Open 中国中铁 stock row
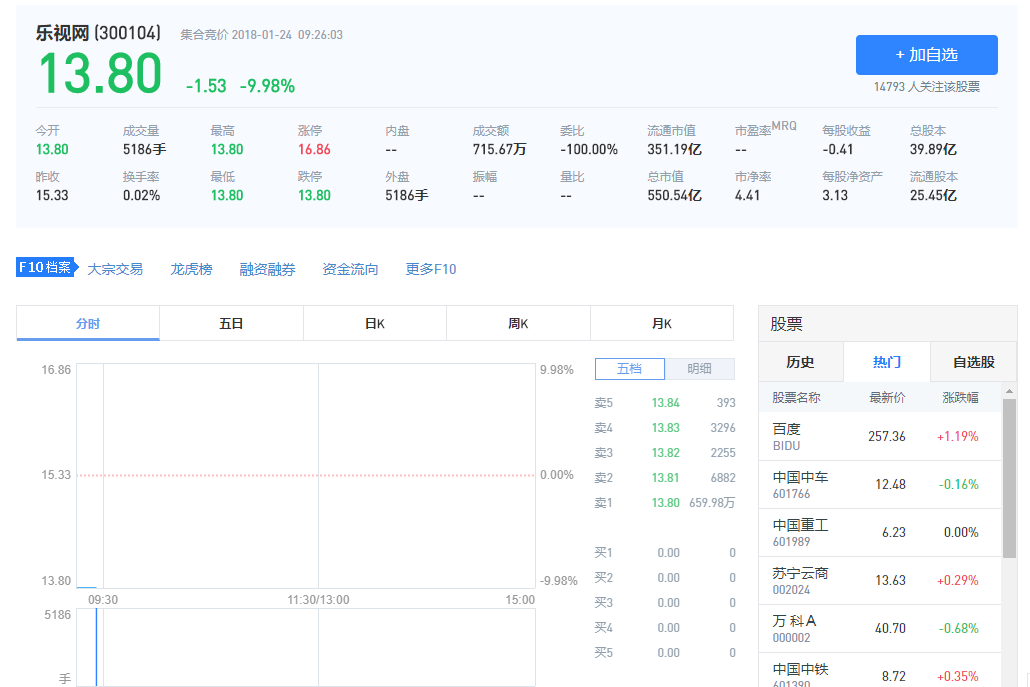The height and width of the screenshot is (687, 1030). point(880,671)
